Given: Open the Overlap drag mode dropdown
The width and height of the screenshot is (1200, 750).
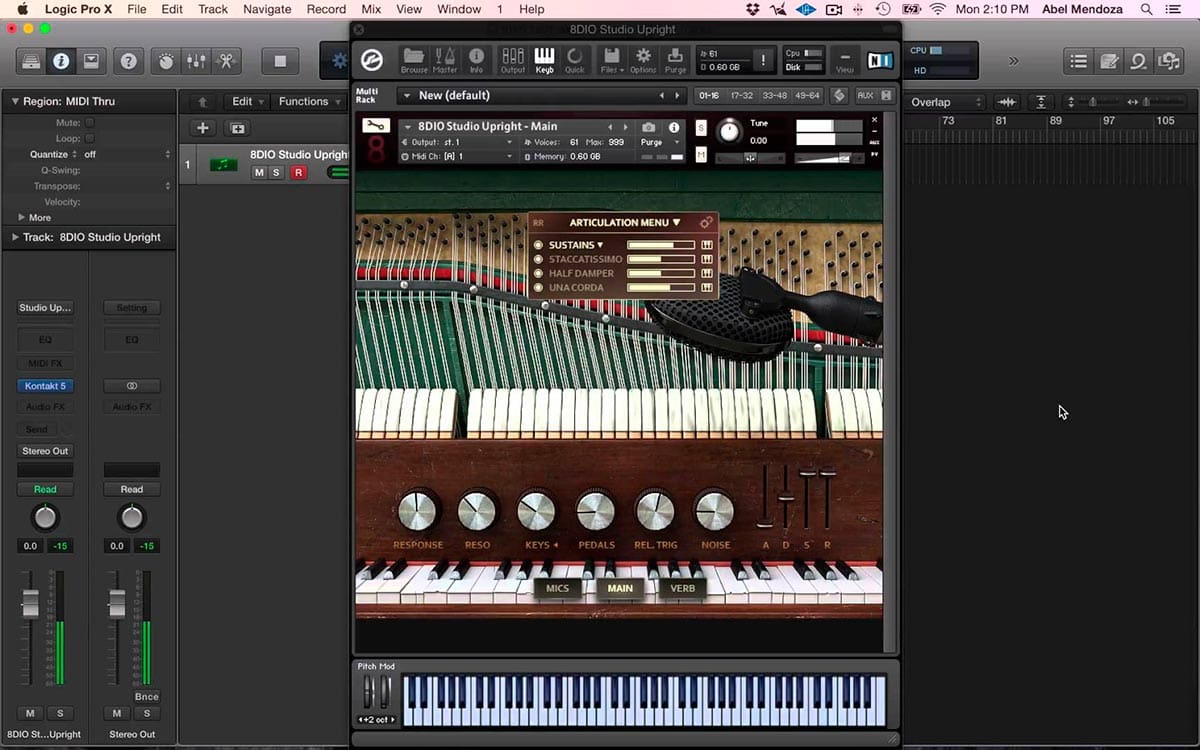Looking at the screenshot, I should 947,102.
